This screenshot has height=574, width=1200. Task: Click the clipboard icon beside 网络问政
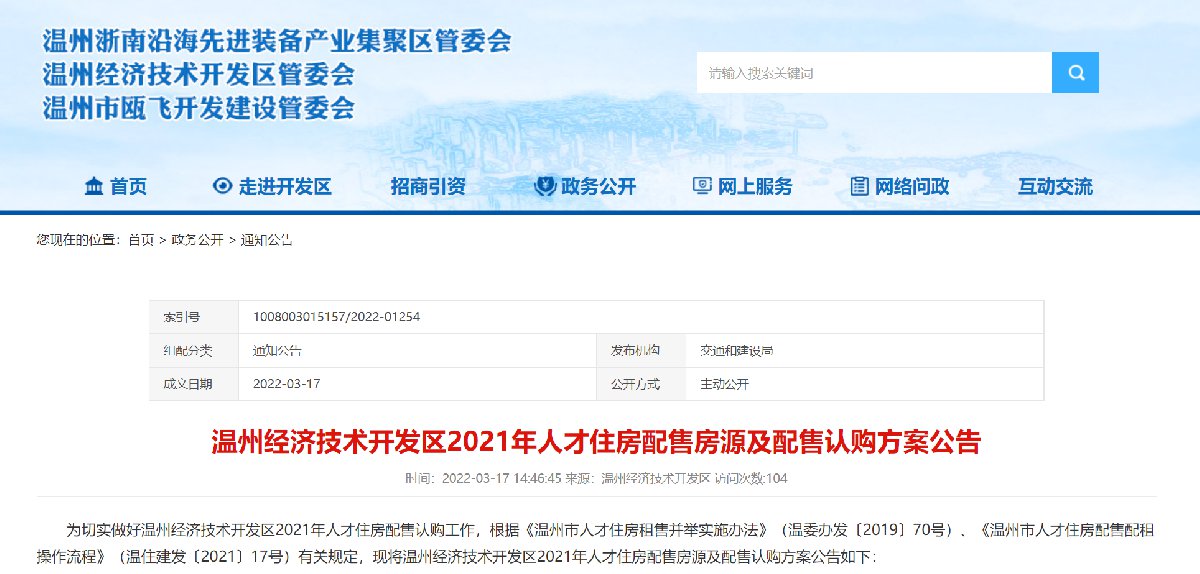pyautogui.click(x=859, y=186)
